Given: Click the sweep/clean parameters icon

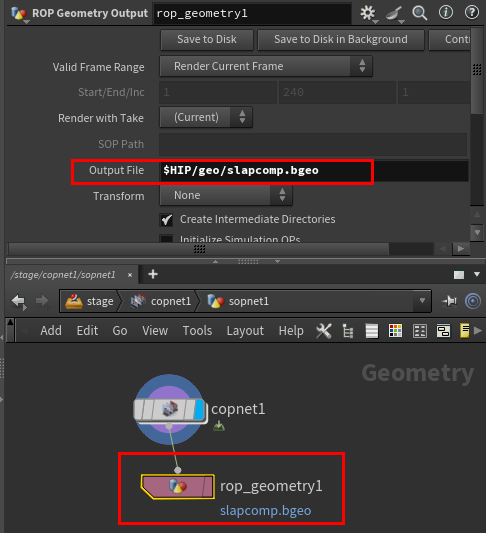Looking at the screenshot, I should [394, 14].
